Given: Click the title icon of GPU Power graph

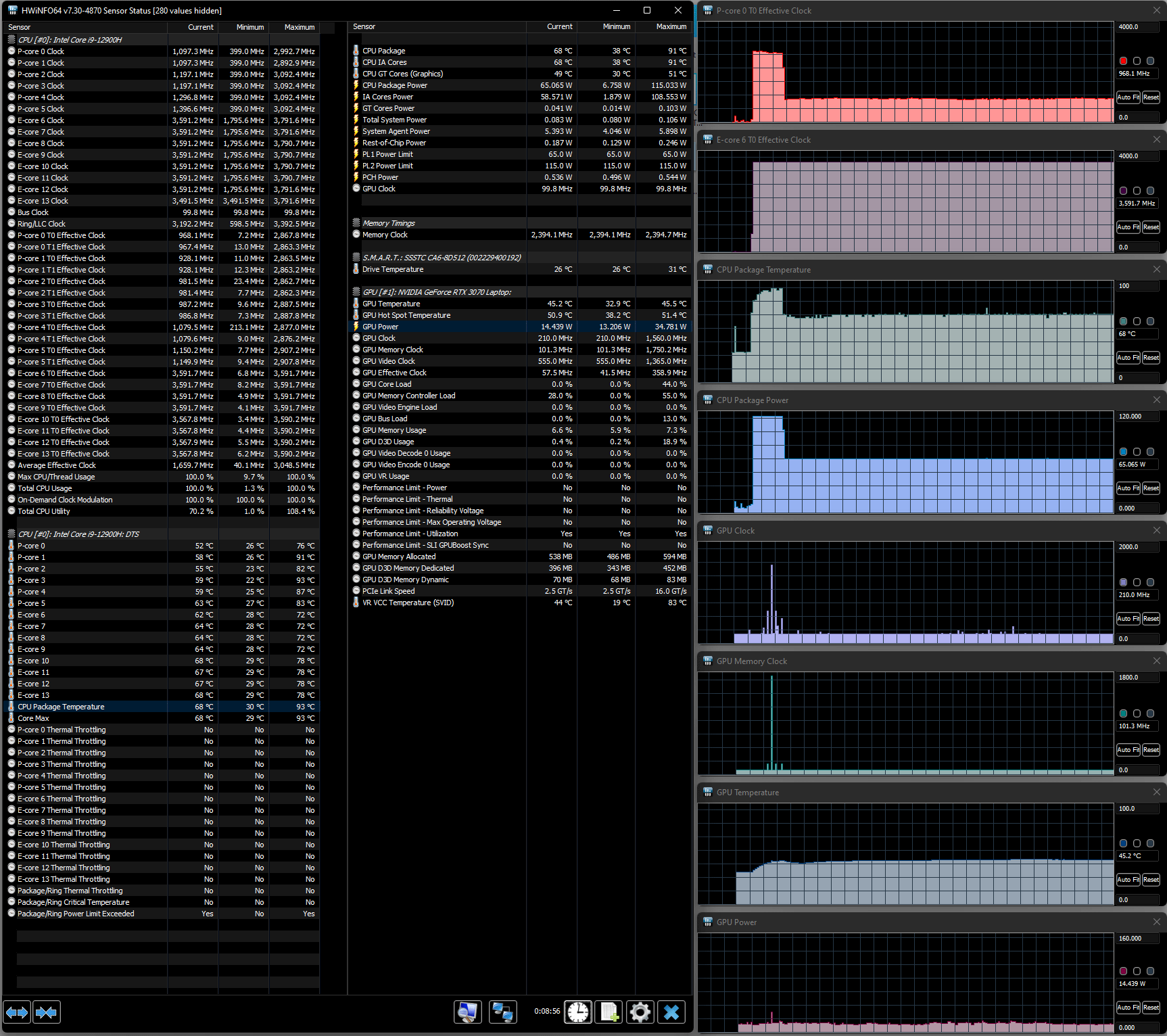Looking at the screenshot, I should 708,922.
